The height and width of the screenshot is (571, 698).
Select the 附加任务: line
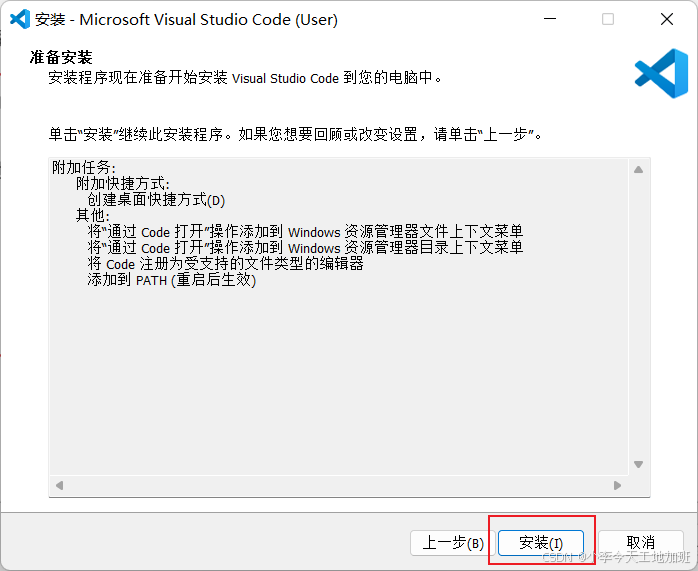(x=84, y=167)
